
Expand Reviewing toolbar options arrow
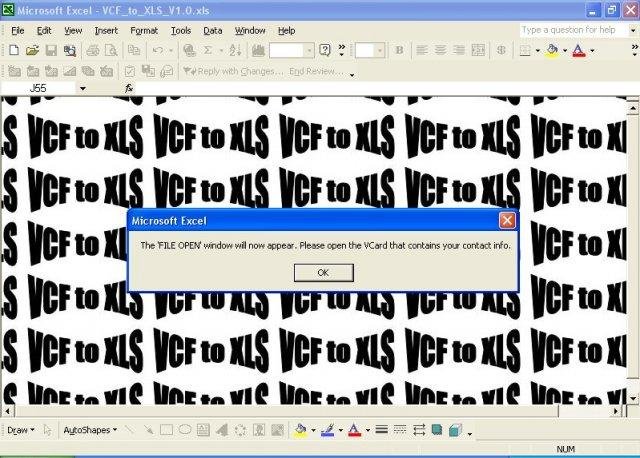[352, 75]
